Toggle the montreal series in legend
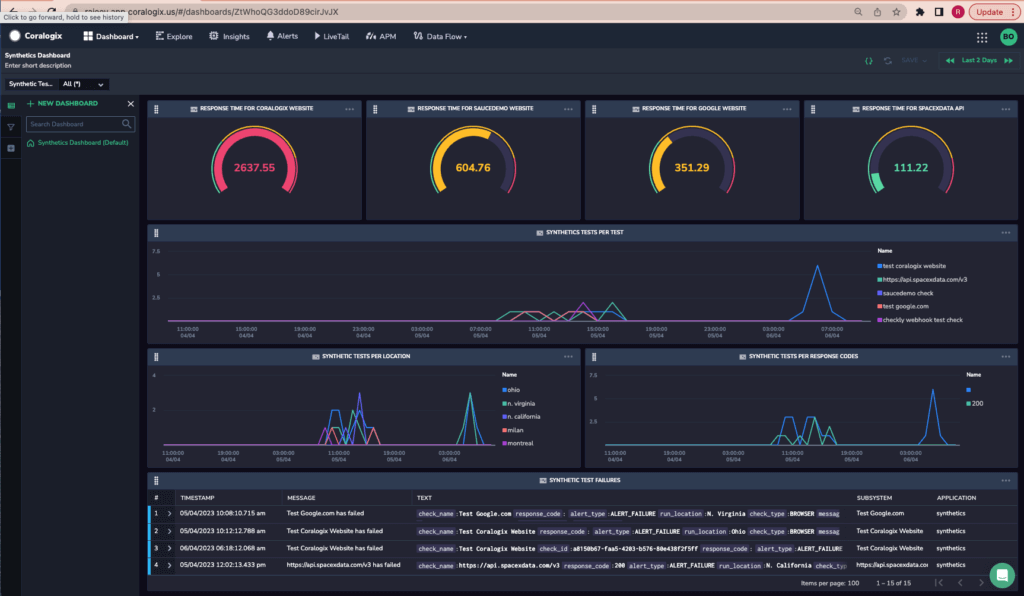This screenshot has height=596, width=1024. [x=517, y=443]
